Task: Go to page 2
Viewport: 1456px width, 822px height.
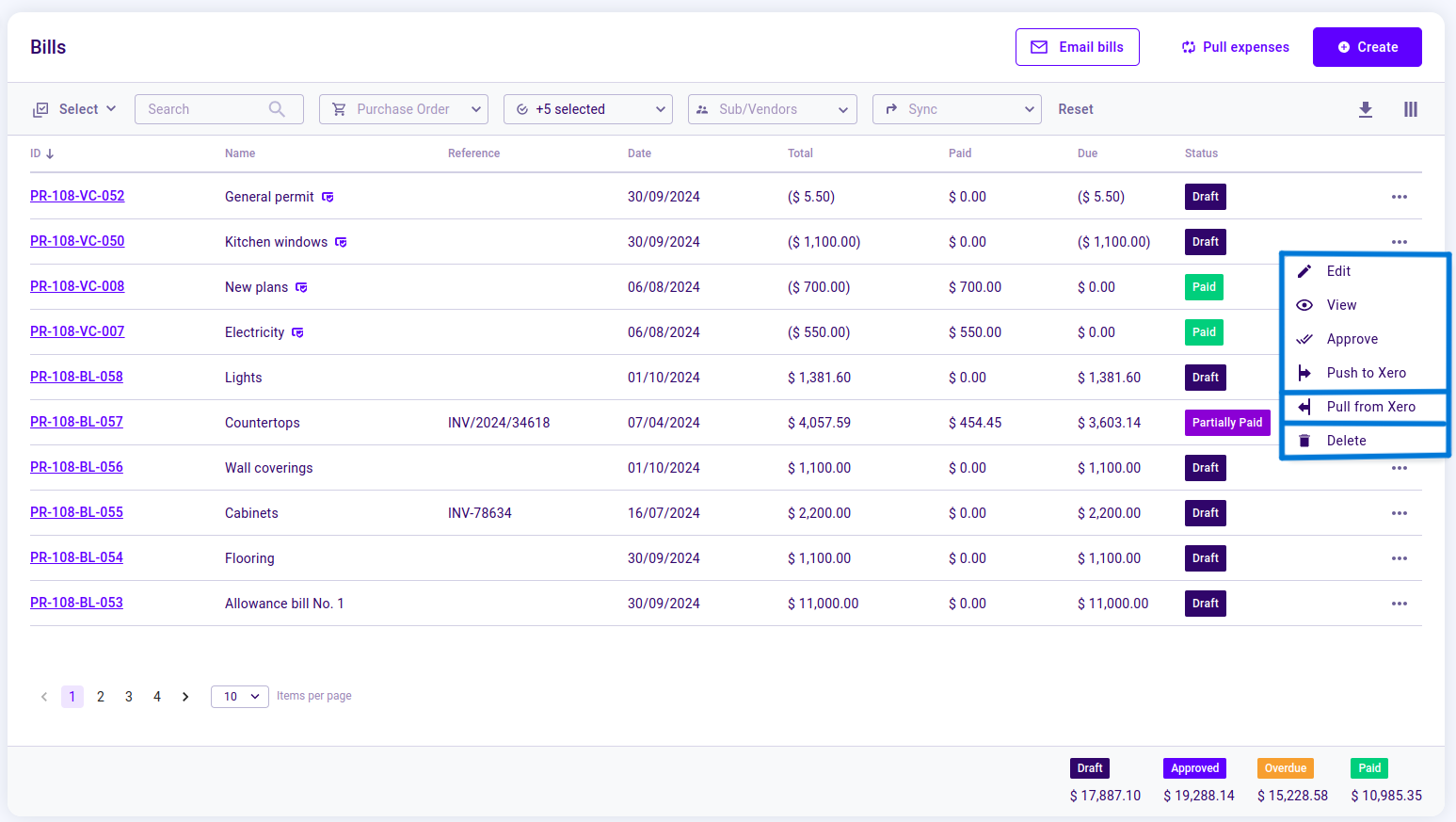Action: tap(101, 697)
